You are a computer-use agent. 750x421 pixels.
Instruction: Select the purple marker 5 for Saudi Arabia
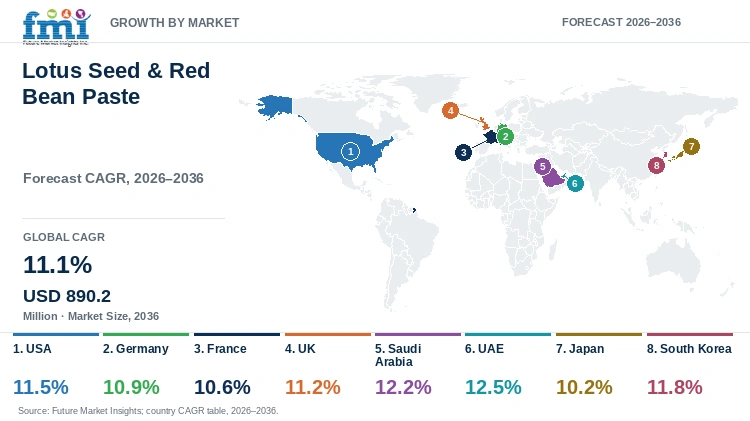(542, 166)
